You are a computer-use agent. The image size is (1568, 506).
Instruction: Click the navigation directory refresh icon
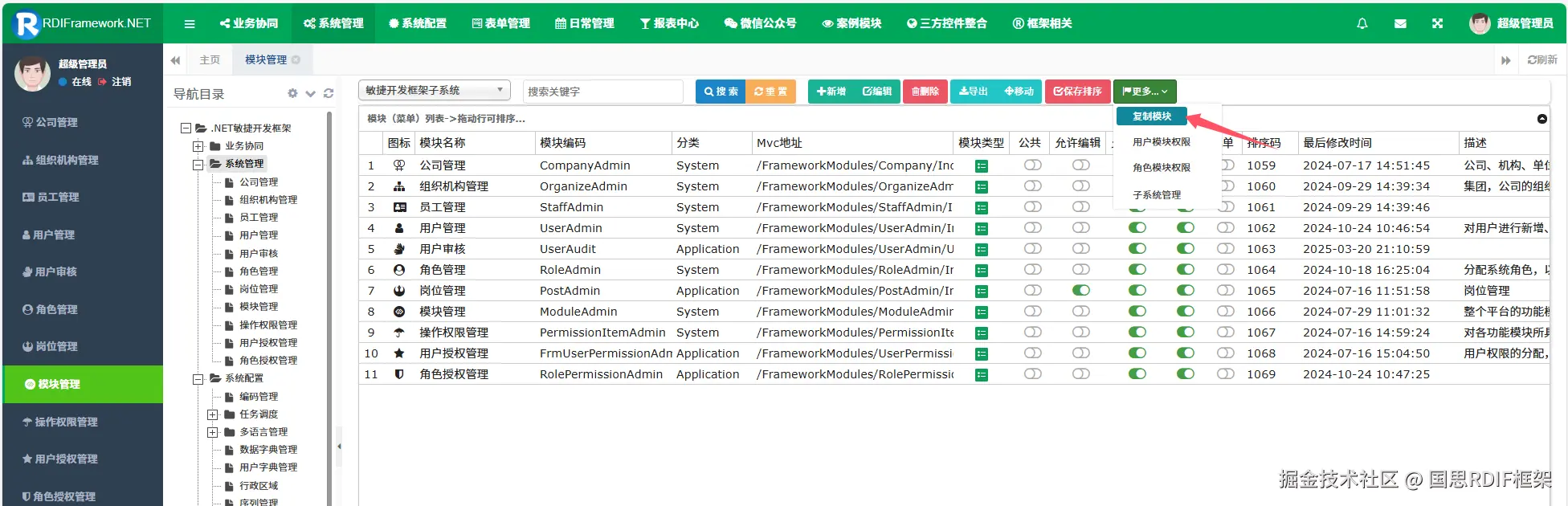click(329, 94)
